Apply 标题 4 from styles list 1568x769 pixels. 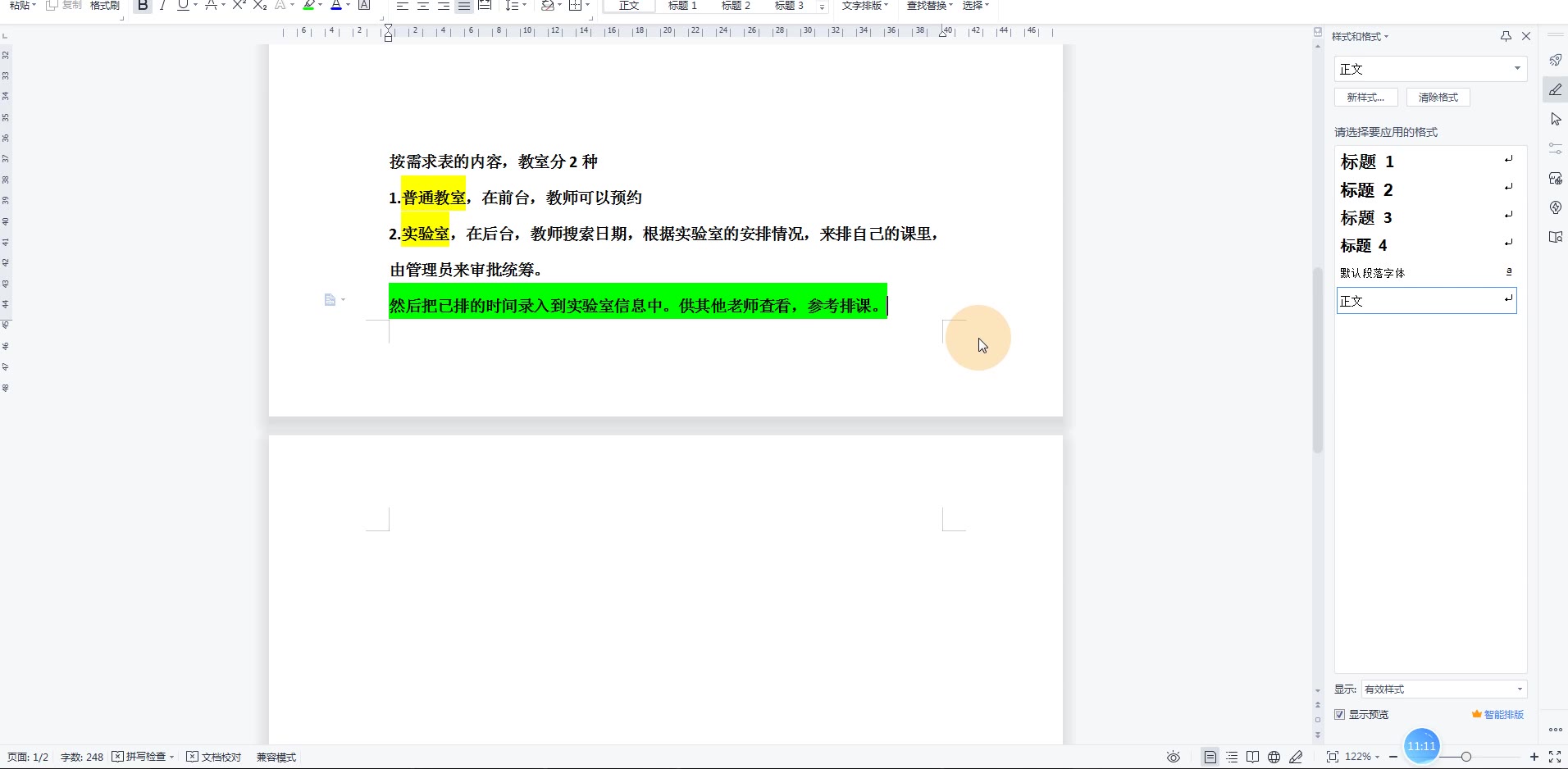[1426, 245]
